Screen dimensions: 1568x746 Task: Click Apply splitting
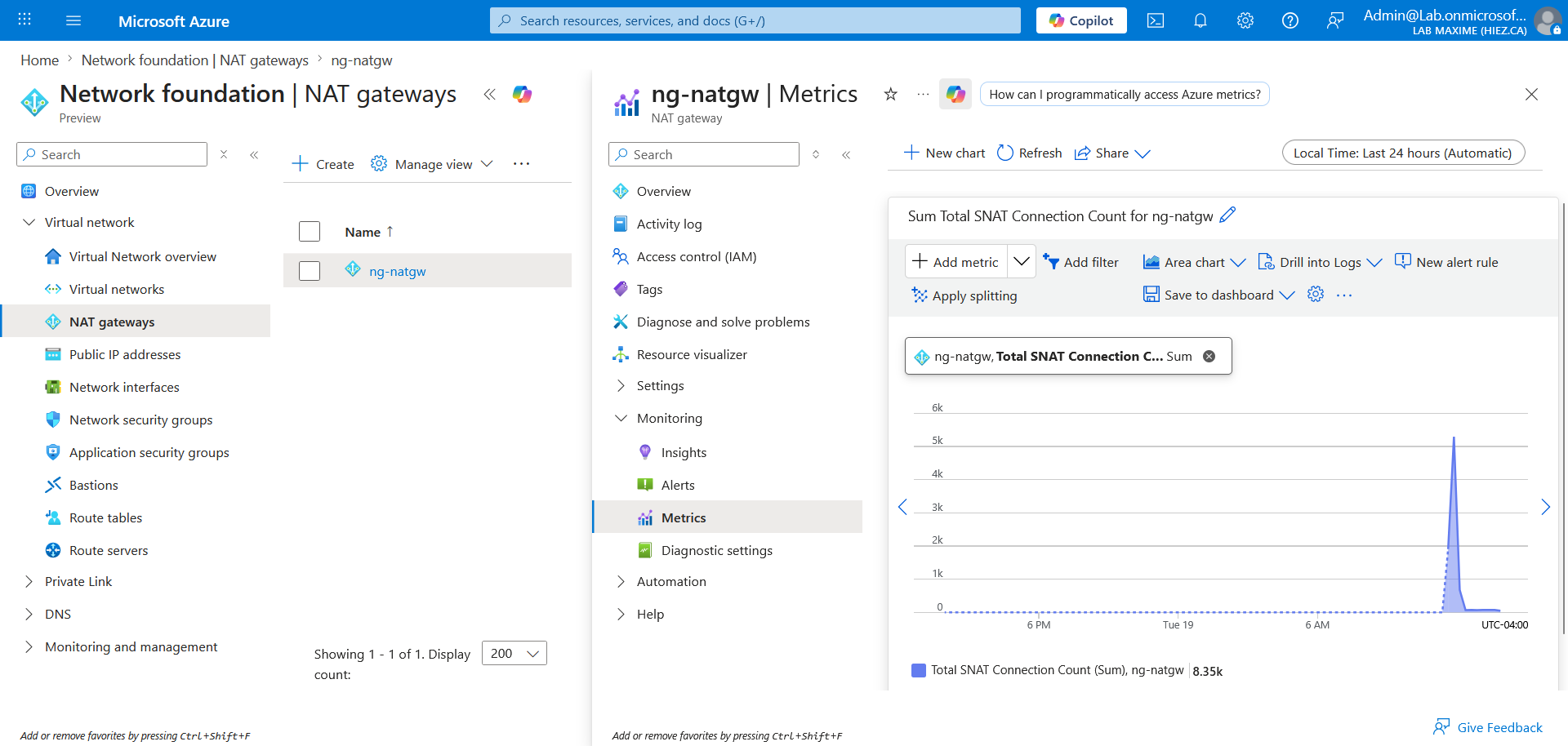[964, 295]
